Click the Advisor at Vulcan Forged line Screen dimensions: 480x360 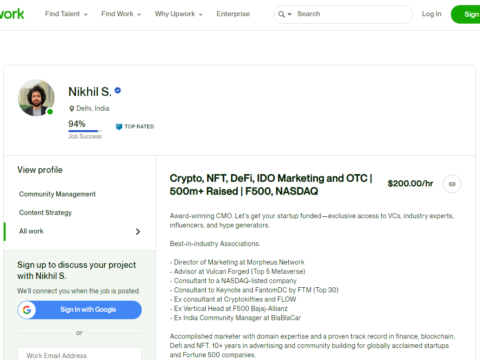tap(237, 271)
